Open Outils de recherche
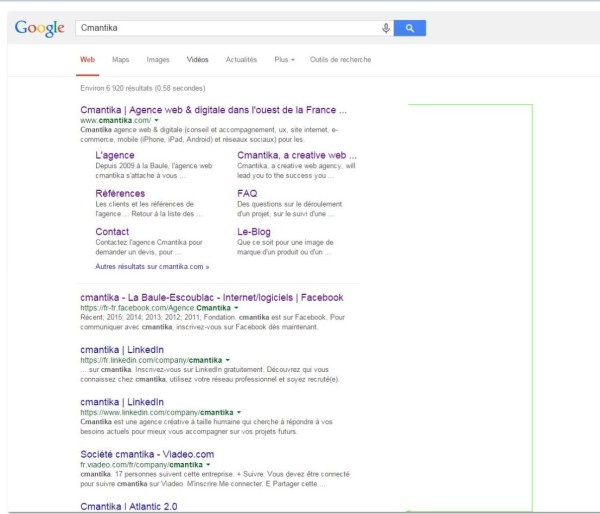600x514 pixels. coord(340,59)
